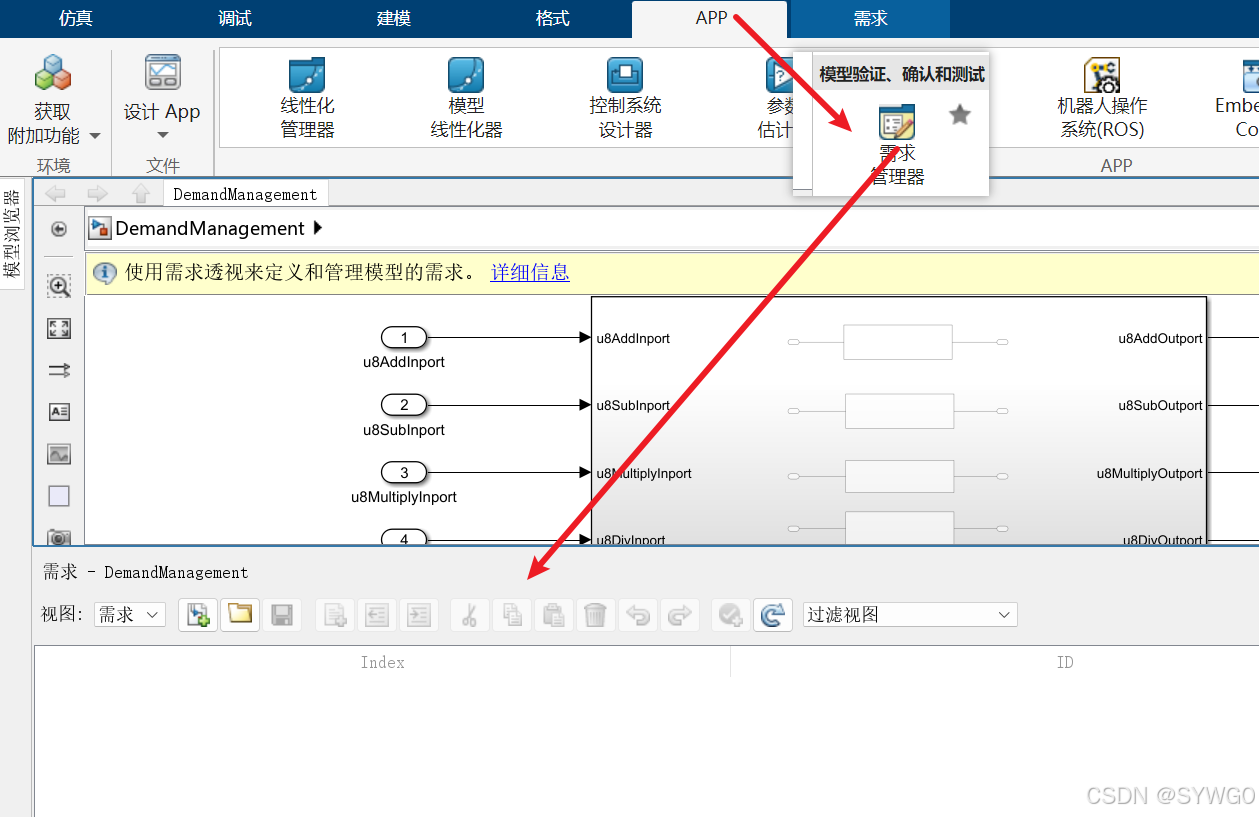Expand the 获取附加功能 dropdown arrow

(95, 136)
